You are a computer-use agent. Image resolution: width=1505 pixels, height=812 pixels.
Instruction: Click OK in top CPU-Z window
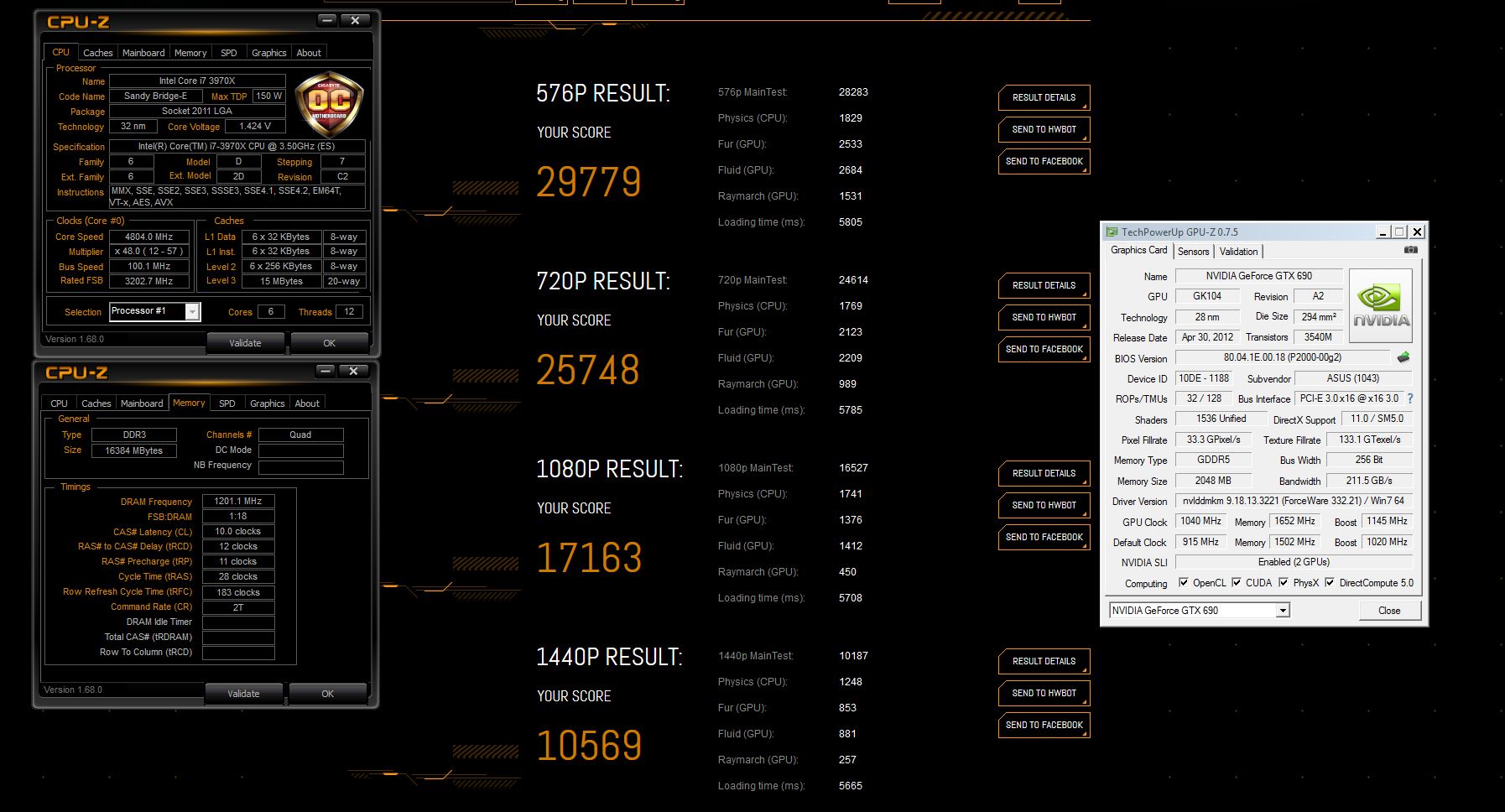[x=329, y=343]
